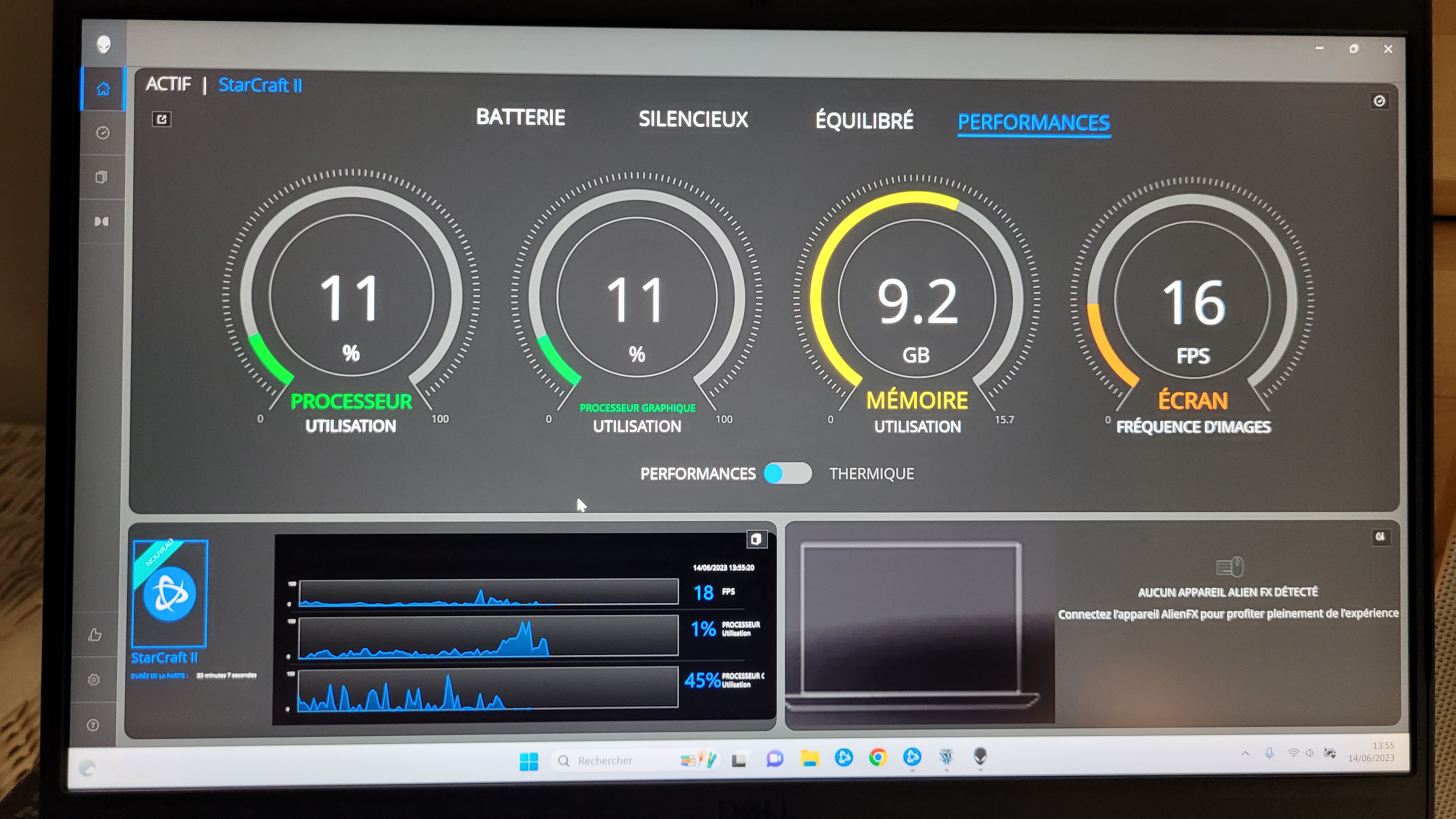Viewport: 1456px width, 819px height.
Task: Select the SILENCIEUX power mode
Action: (693, 119)
